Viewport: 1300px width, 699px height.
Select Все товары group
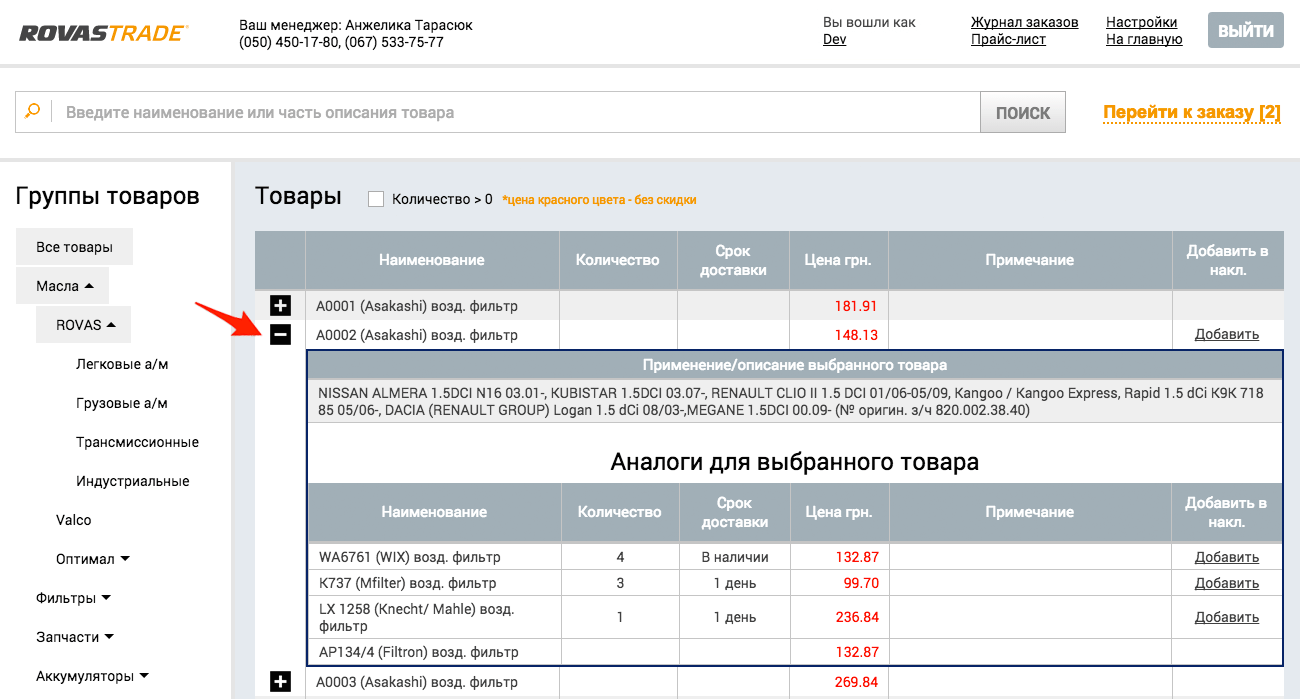click(x=75, y=247)
